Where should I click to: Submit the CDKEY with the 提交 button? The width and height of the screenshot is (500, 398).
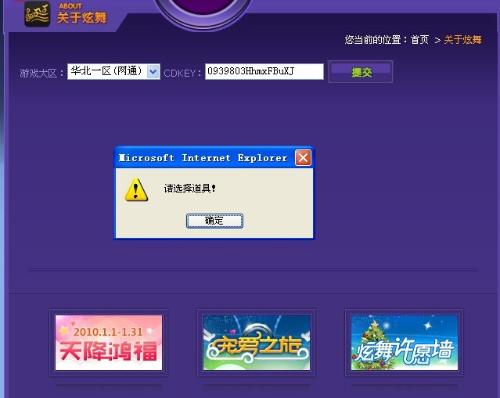[361, 72]
